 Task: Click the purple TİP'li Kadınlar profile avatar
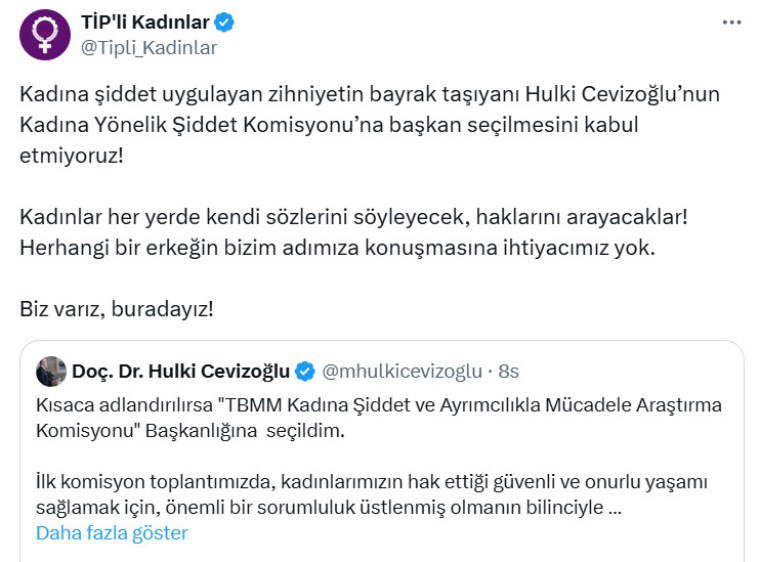[x=45, y=35]
